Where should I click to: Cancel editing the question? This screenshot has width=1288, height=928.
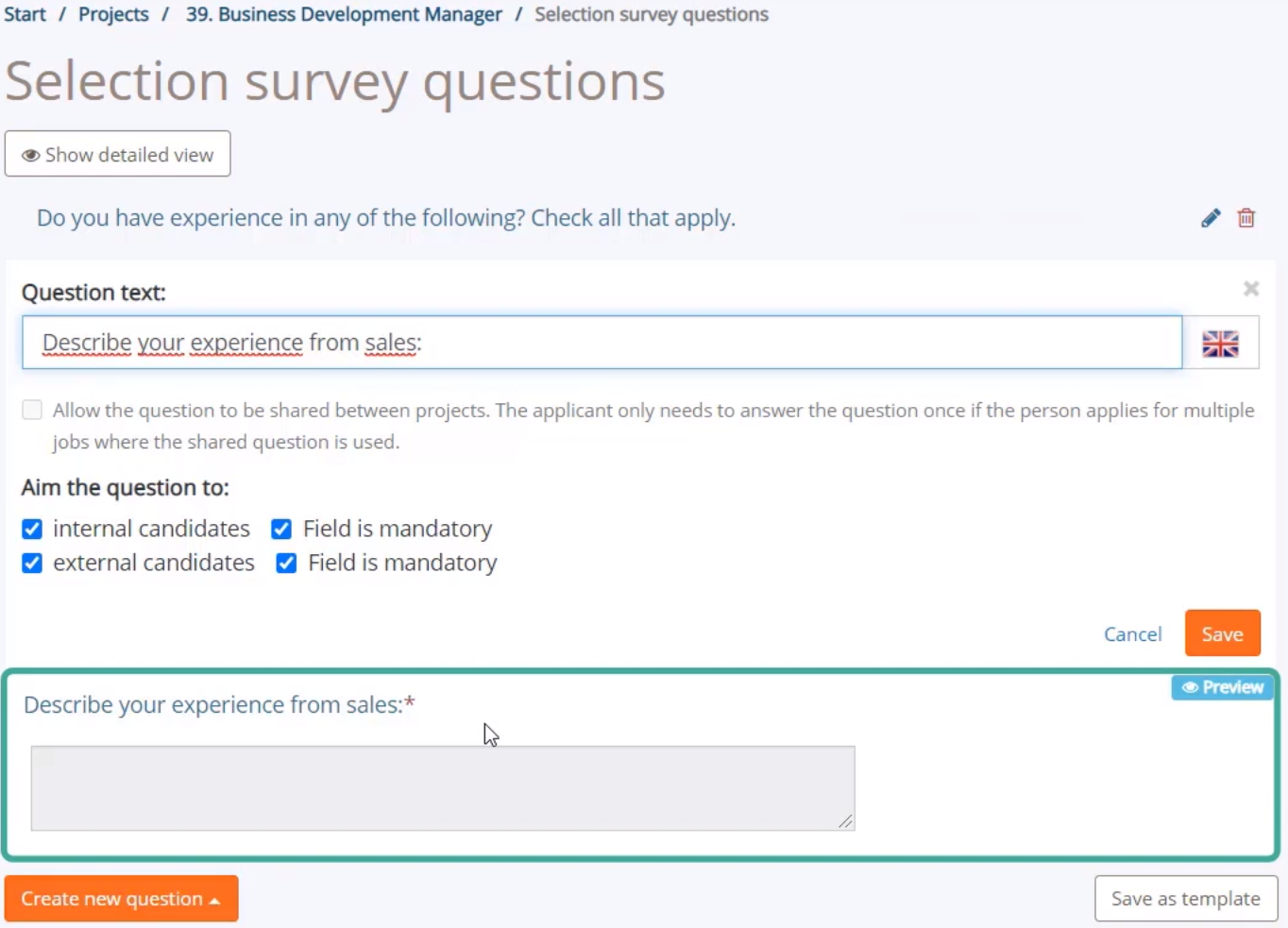[1132, 634]
